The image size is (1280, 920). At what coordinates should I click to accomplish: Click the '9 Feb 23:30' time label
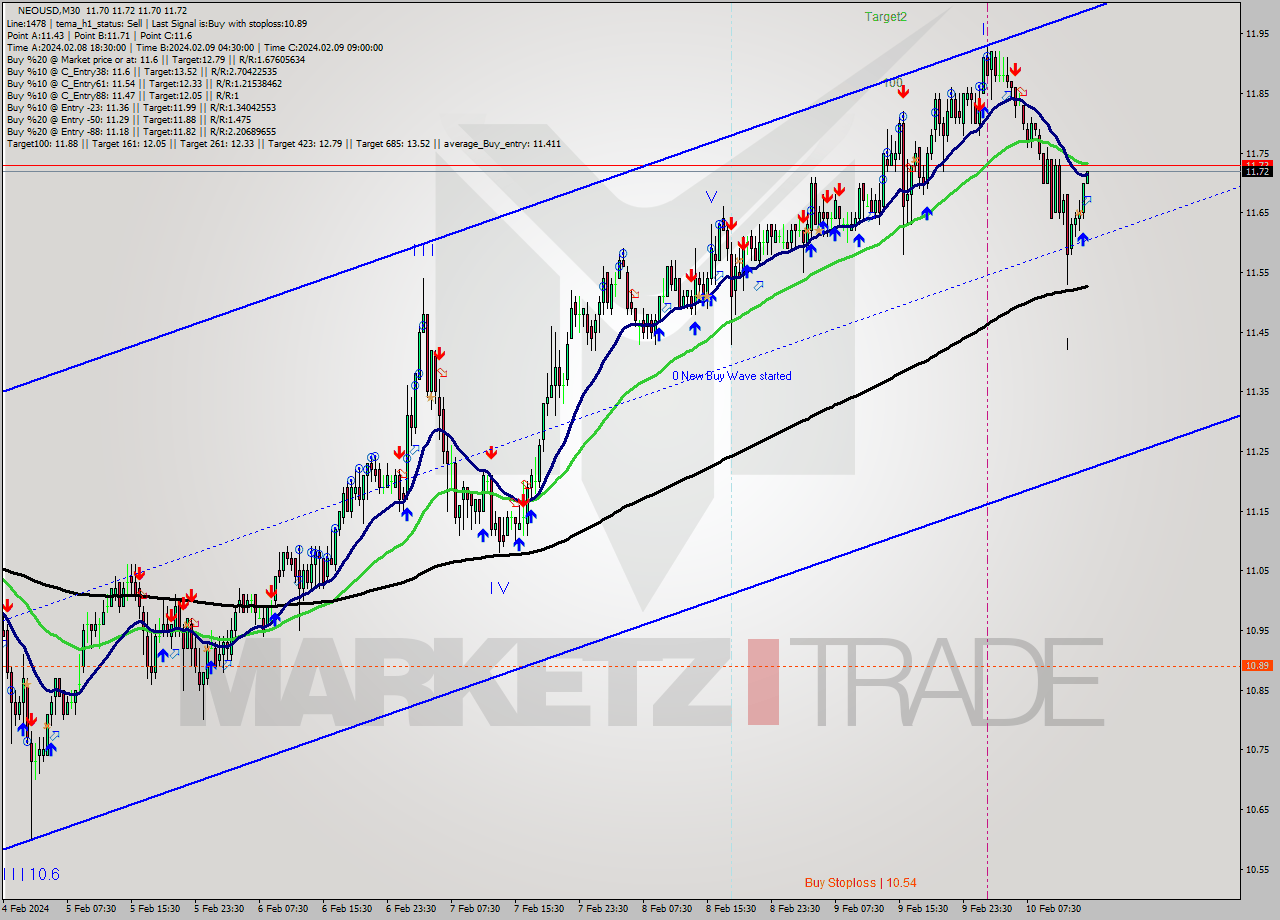[x=987, y=909]
